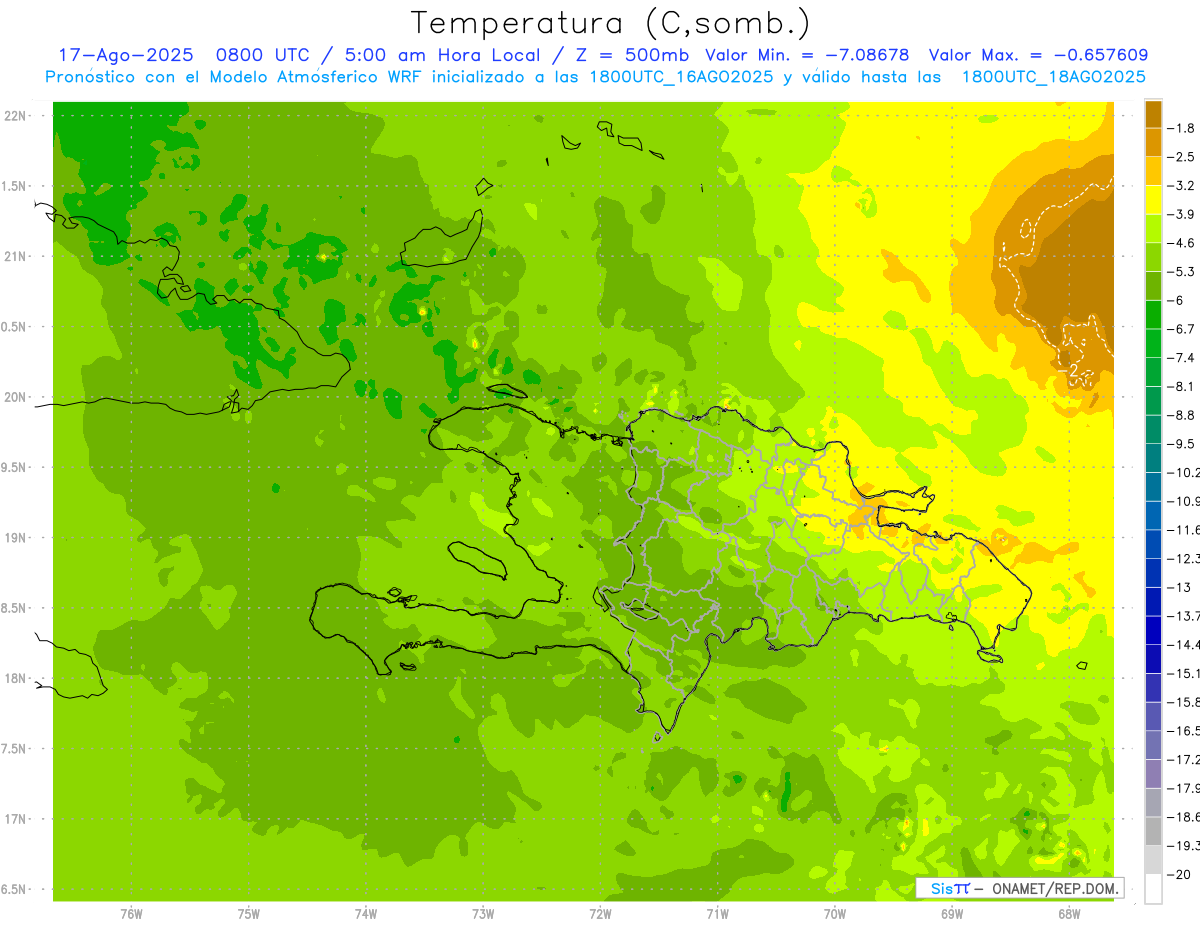
Task: Click the "75W" longitude label
Action: (x=249, y=914)
